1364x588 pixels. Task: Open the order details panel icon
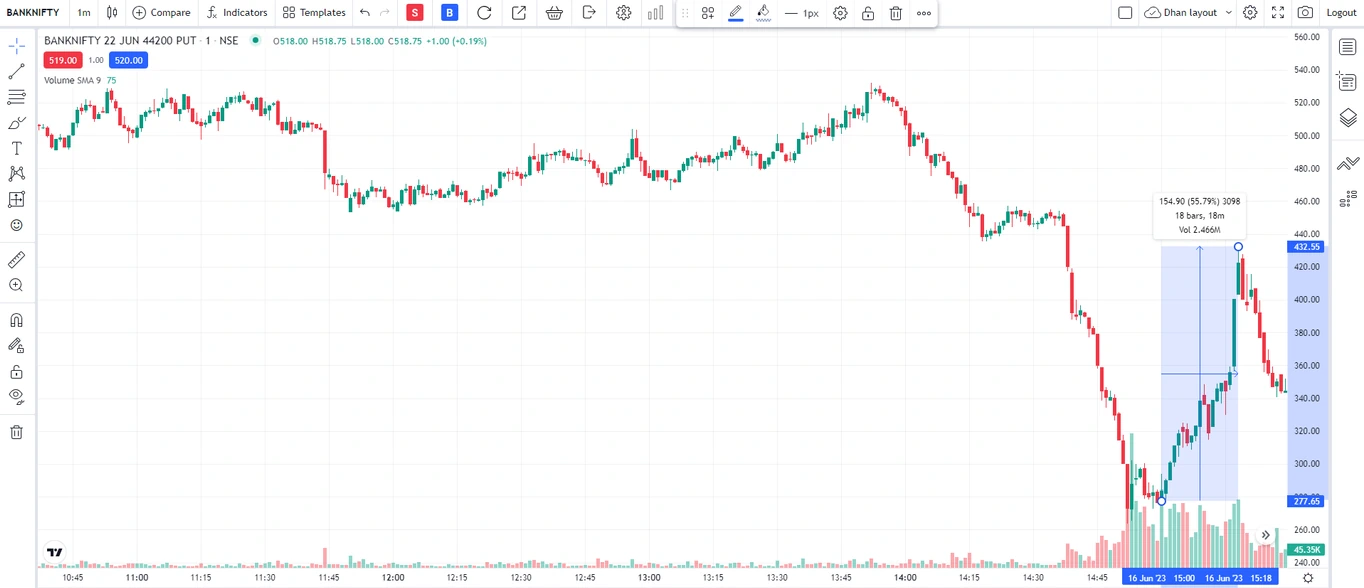pos(1347,82)
